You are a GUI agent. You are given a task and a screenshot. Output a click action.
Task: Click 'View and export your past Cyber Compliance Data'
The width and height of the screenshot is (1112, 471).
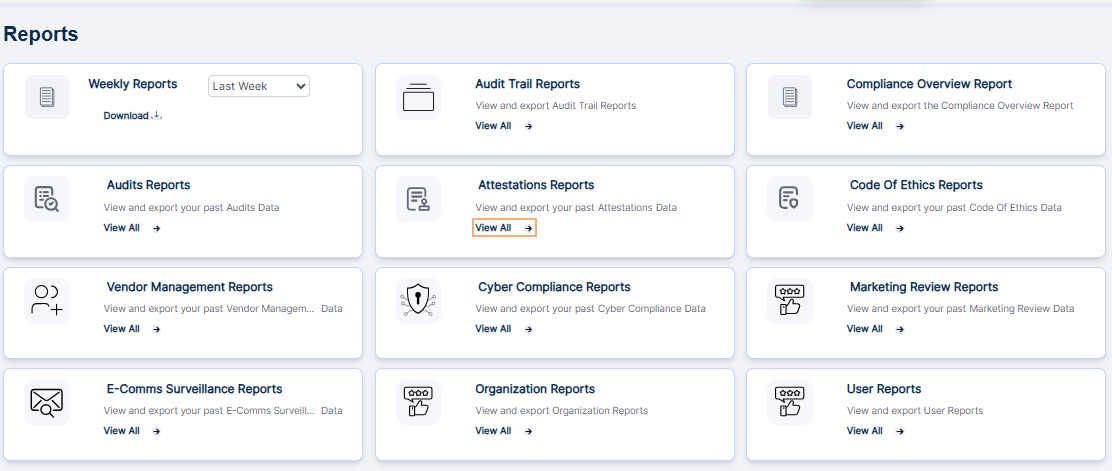590,309
